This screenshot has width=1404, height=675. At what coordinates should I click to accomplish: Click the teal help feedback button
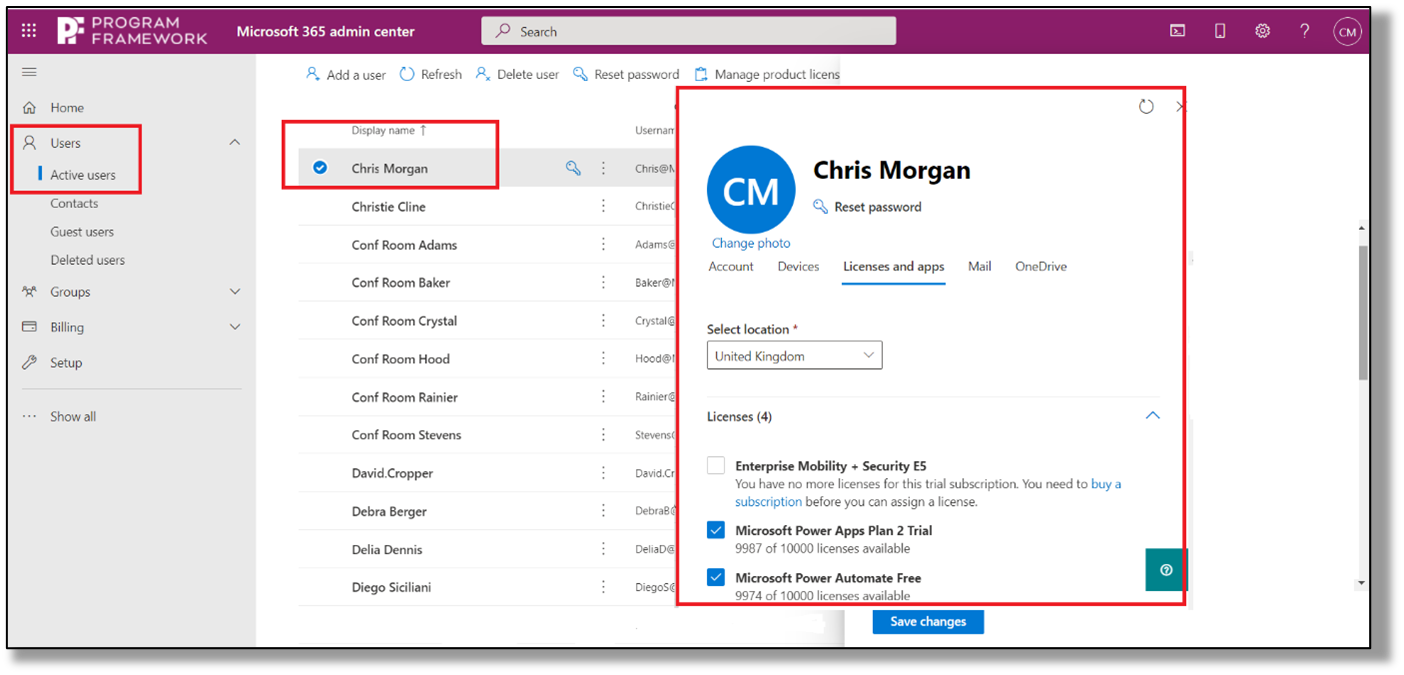click(x=1166, y=570)
